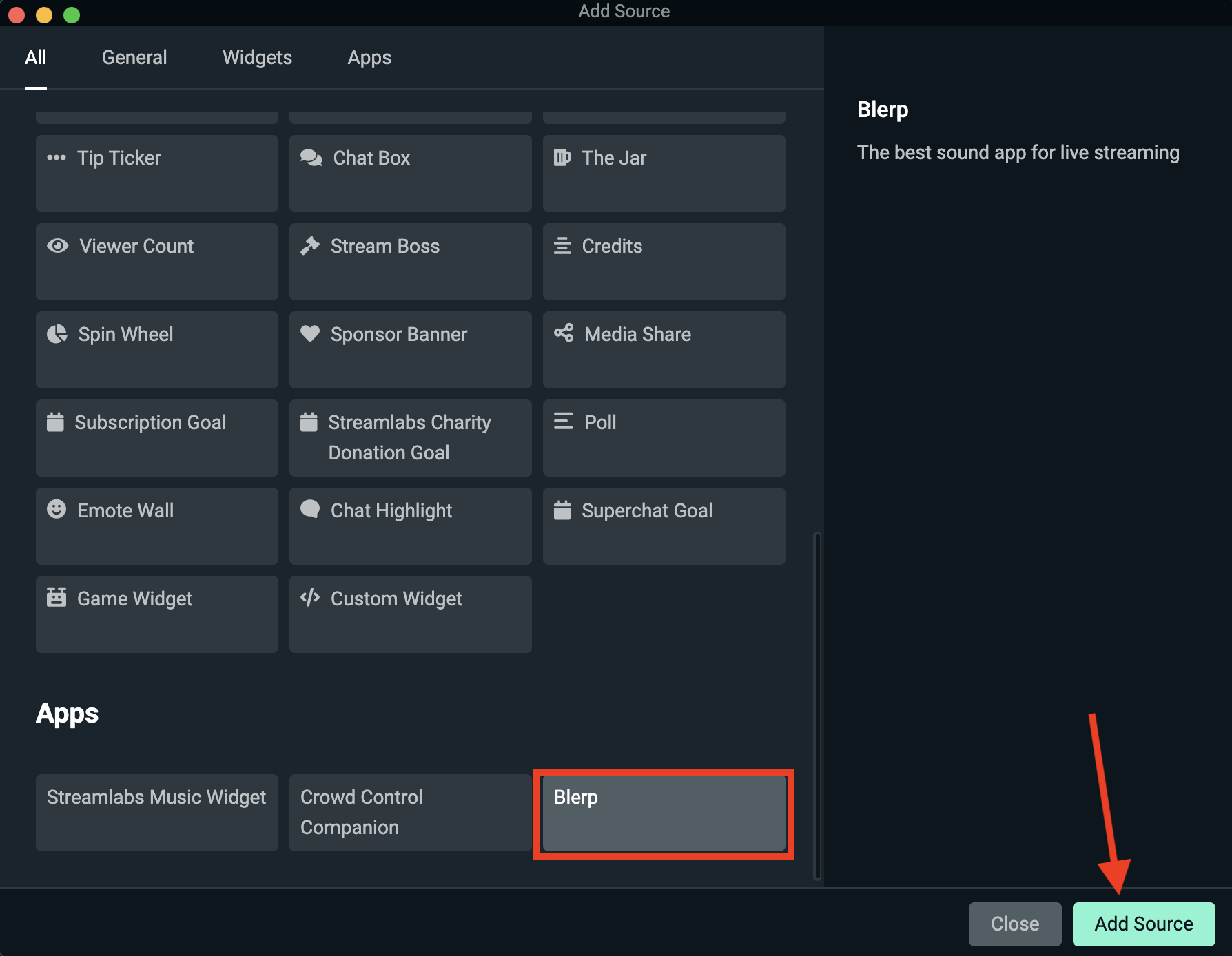Image resolution: width=1232 pixels, height=956 pixels.
Task: Click the Tip Ticker icon
Action: (58, 158)
